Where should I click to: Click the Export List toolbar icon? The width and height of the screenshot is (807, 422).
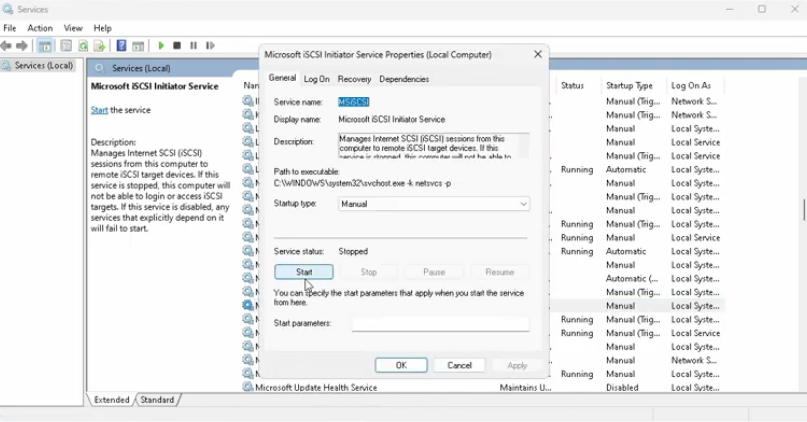99,46
